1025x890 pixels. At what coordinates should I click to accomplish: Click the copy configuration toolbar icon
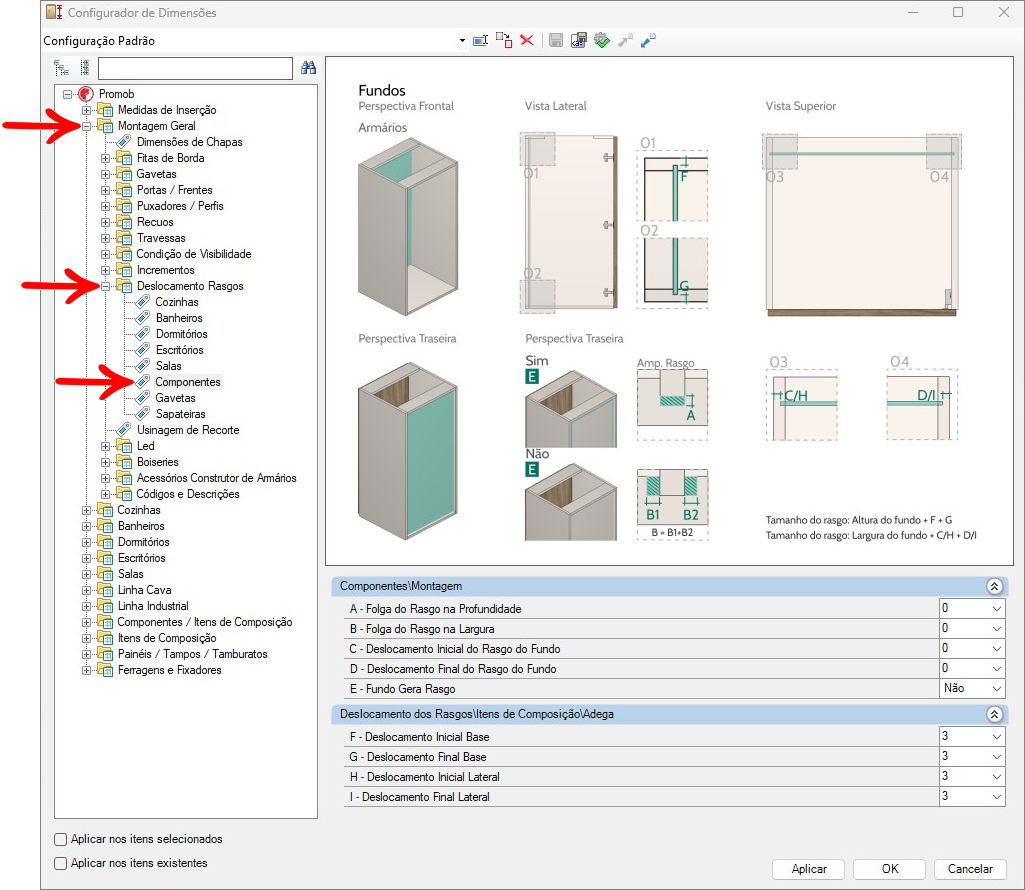pyautogui.click(x=504, y=41)
